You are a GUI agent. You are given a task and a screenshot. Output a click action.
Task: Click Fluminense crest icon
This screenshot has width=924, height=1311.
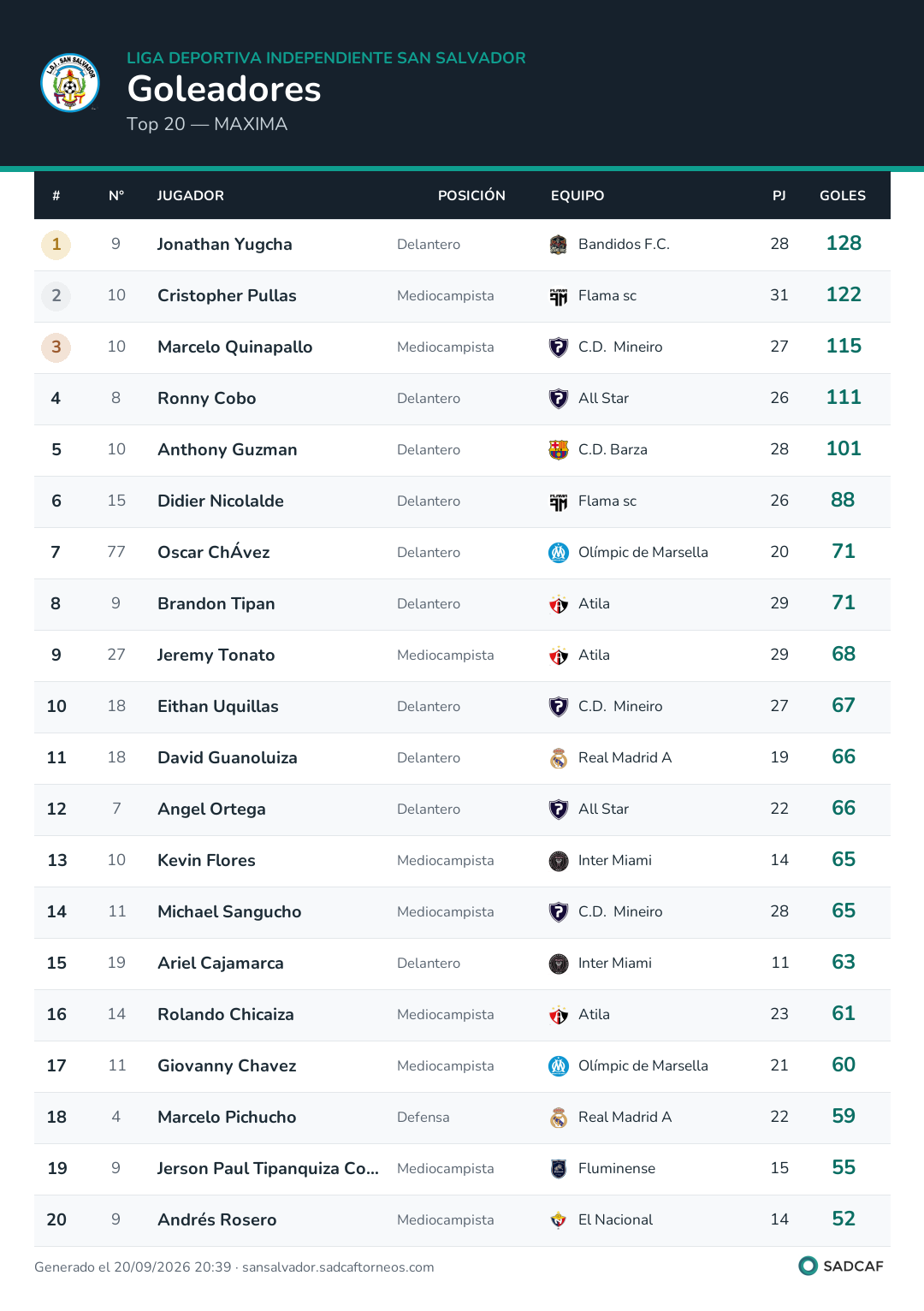(x=559, y=1169)
